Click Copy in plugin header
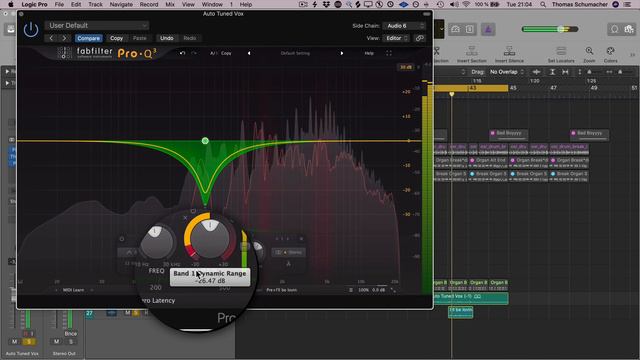The width and height of the screenshot is (640, 360). 116,38
